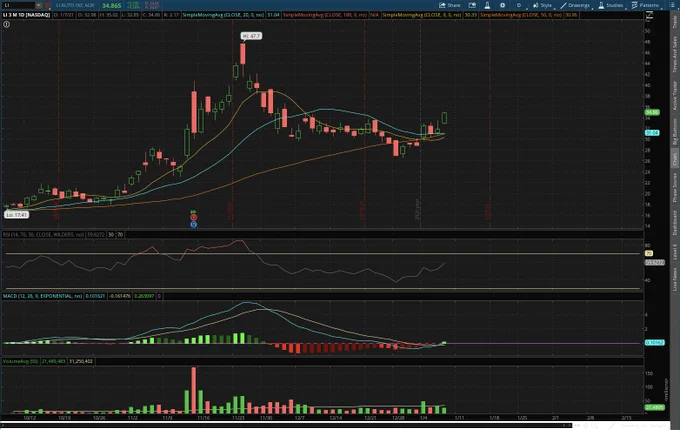Open the symbol selector dropdown arrow
680x430 pixels.
click(39, 5)
